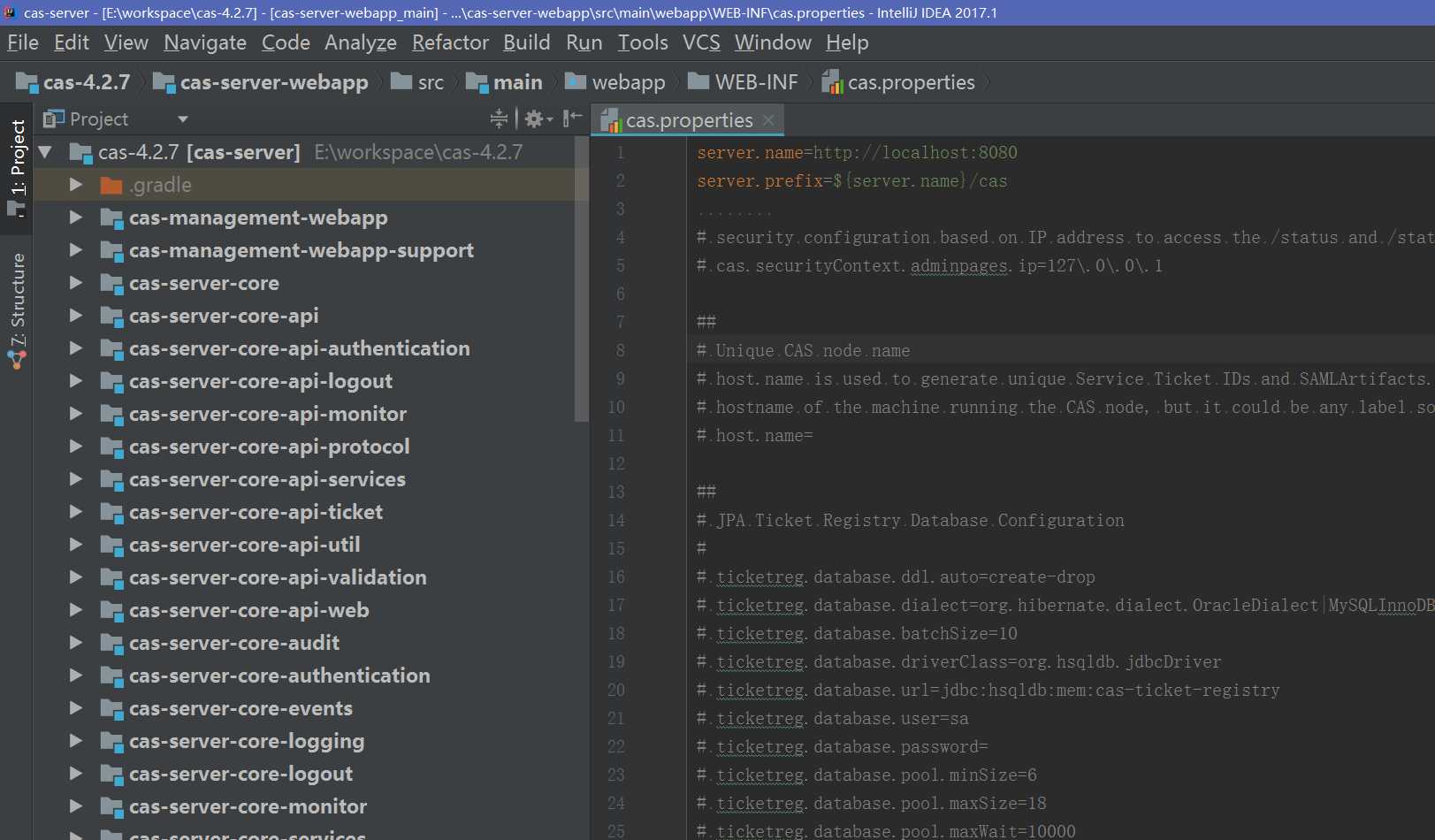Expand cas-server-core-api module arrow

click(x=76, y=316)
